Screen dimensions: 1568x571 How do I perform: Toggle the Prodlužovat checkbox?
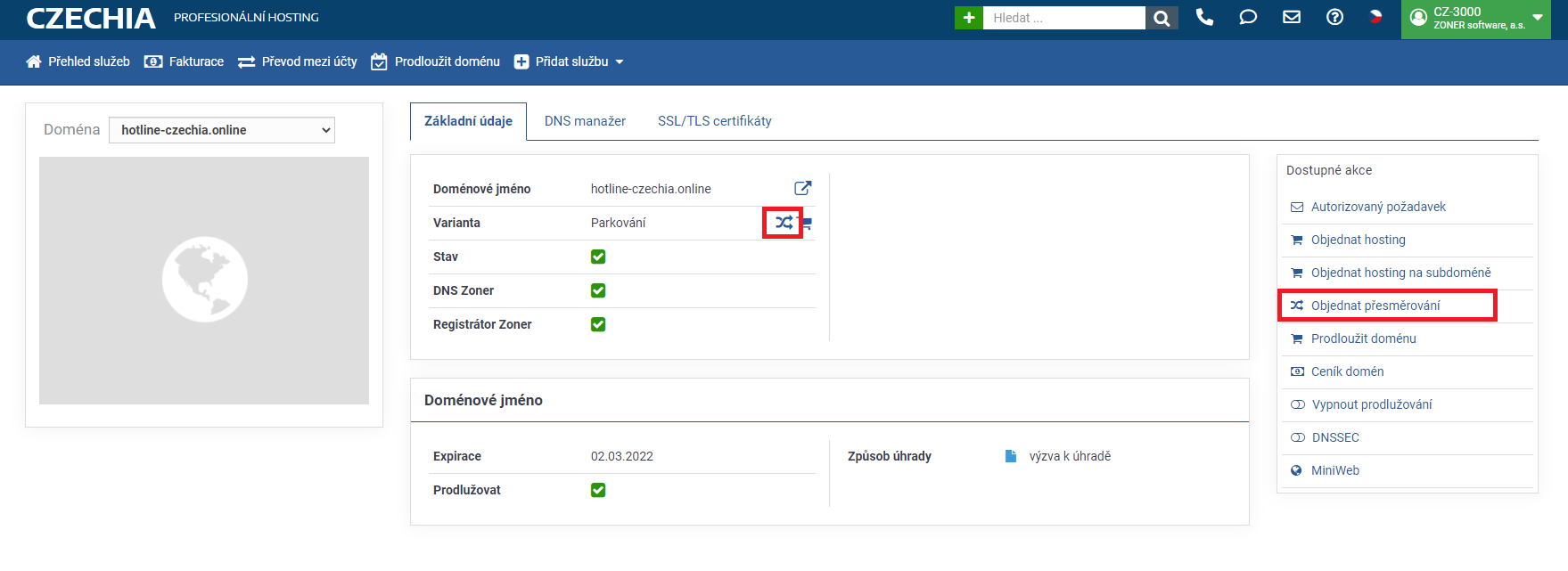[598, 490]
